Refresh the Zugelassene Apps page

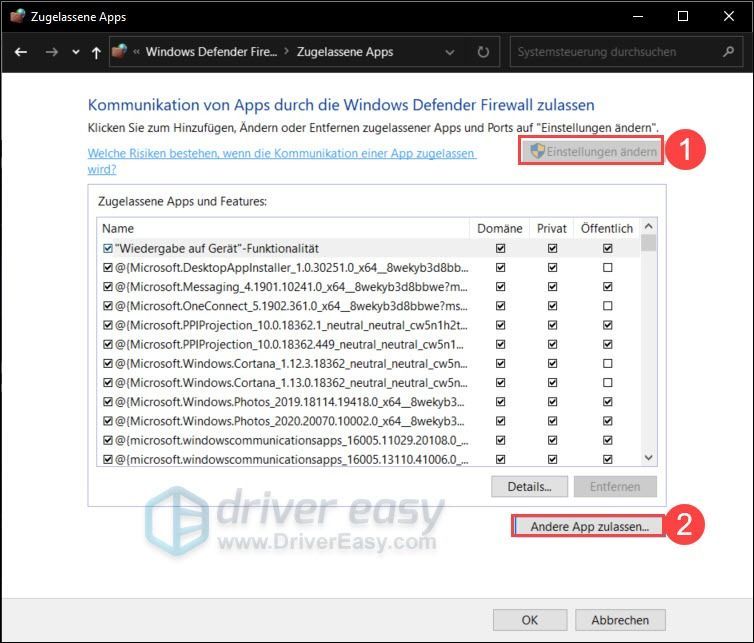(483, 52)
